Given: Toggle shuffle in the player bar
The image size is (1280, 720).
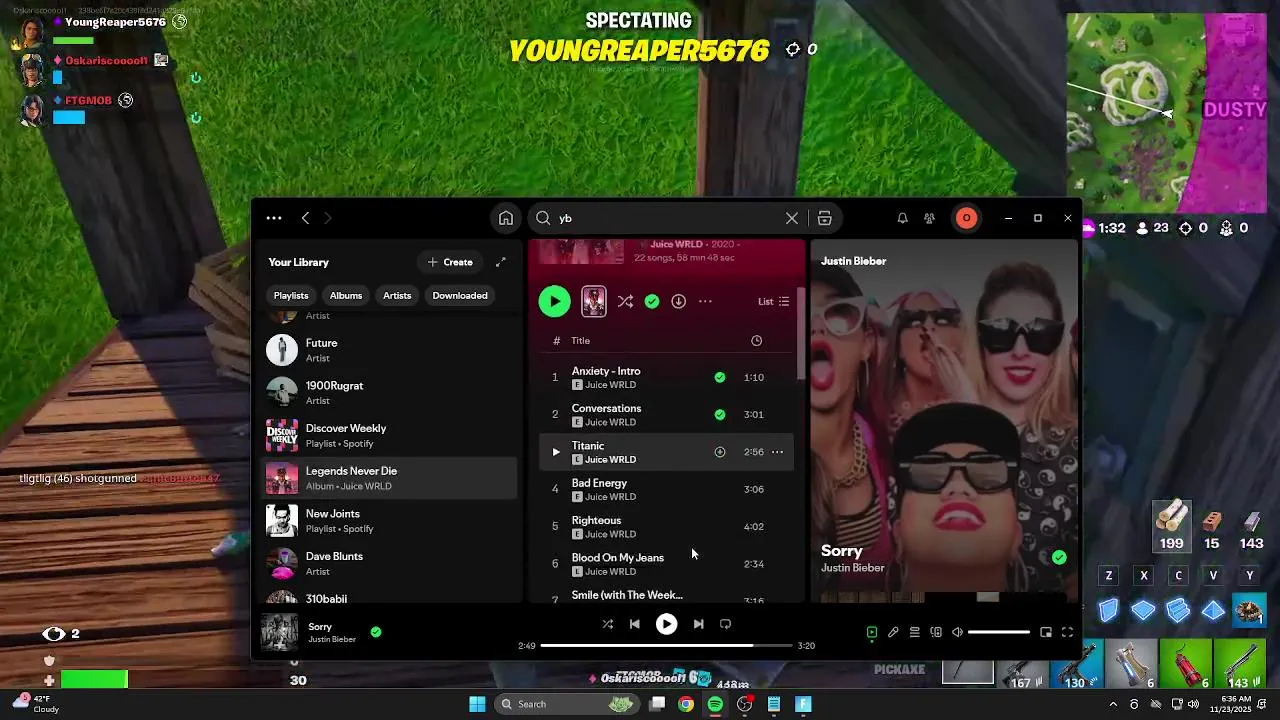Looking at the screenshot, I should tap(607, 624).
